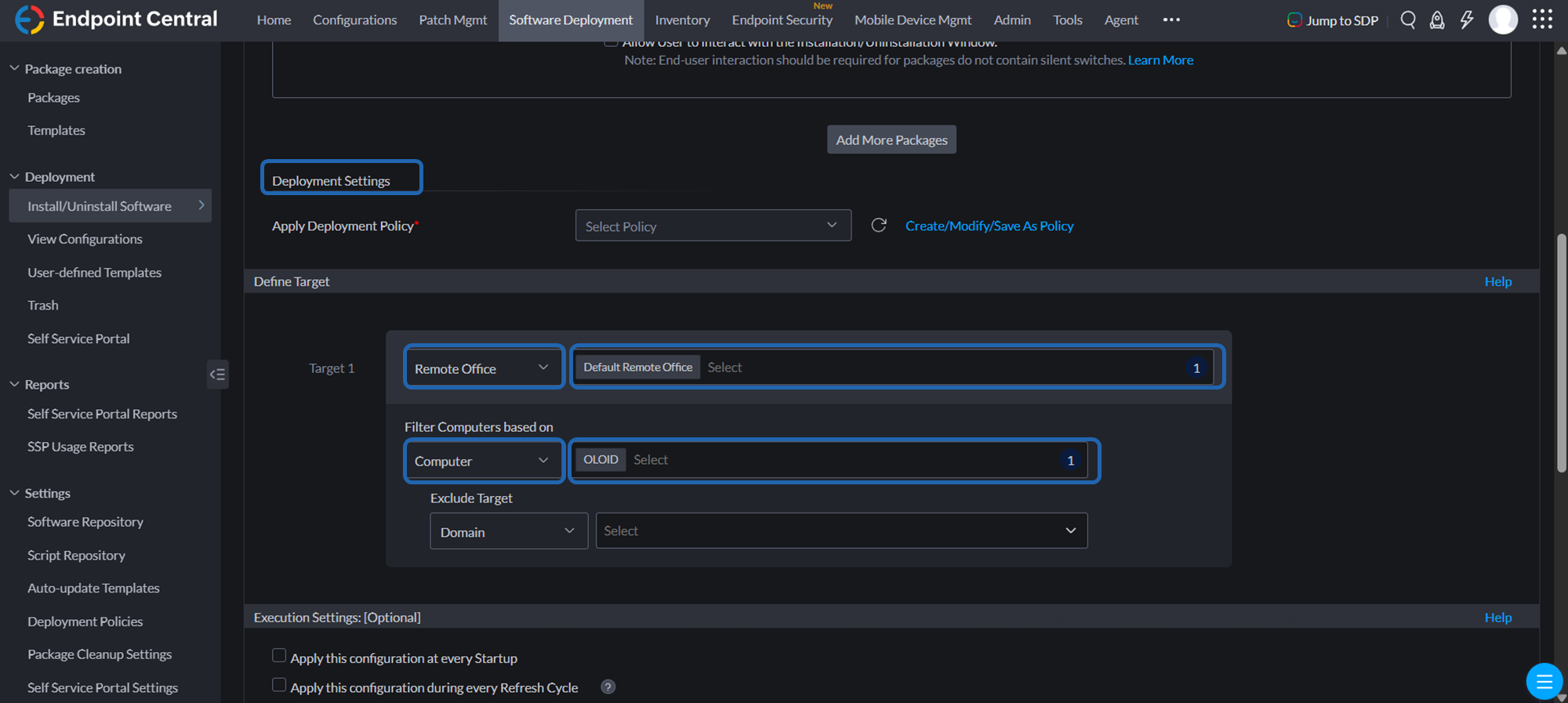Viewport: 1568px width, 703px height.
Task: Check Apply configuration during every Refresh Cycle
Action: pyautogui.click(x=279, y=686)
